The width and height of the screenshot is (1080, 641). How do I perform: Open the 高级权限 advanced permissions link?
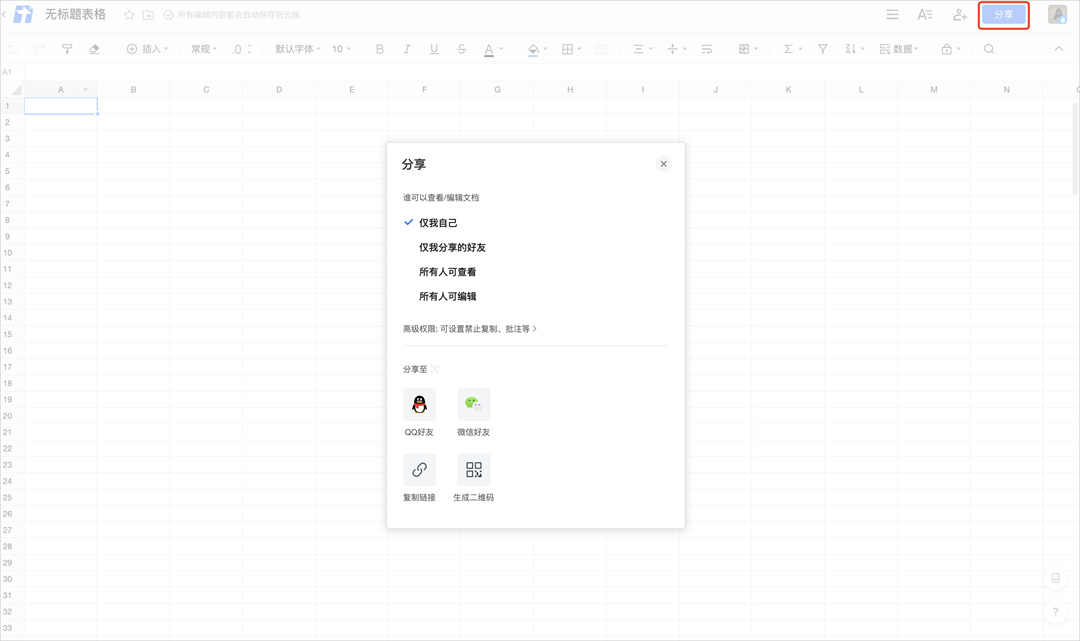click(x=470, y=329)
